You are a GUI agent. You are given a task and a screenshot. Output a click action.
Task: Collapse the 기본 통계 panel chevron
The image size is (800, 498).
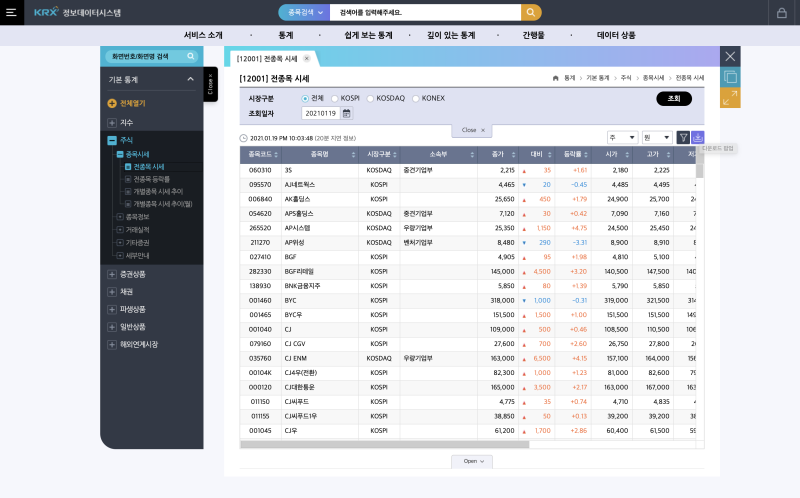(190, 79)
